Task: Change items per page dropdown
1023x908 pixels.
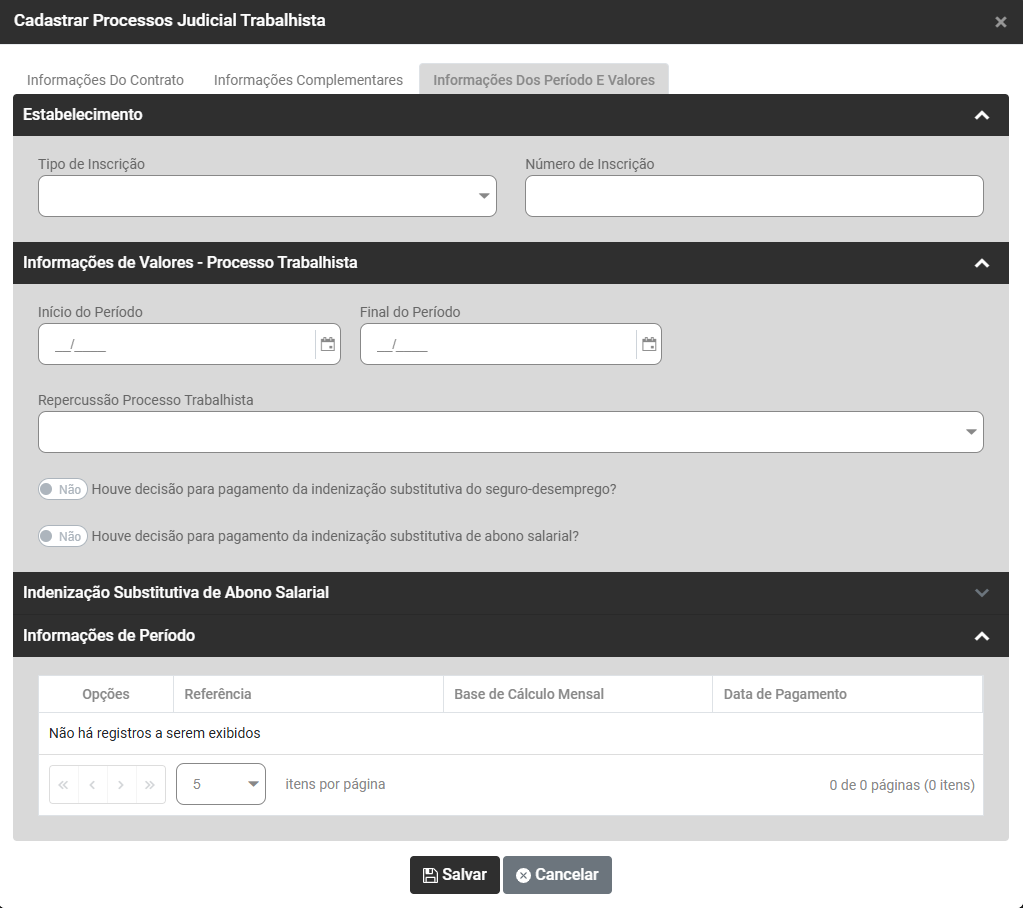Action: 220,784
